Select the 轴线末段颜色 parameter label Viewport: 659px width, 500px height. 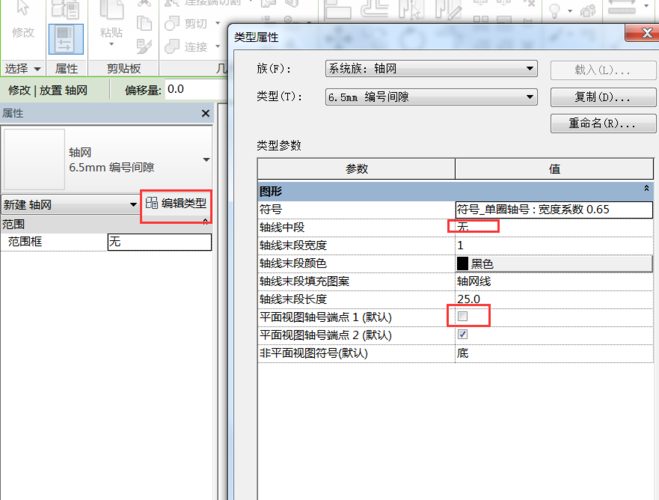click(x=293, y=263)
